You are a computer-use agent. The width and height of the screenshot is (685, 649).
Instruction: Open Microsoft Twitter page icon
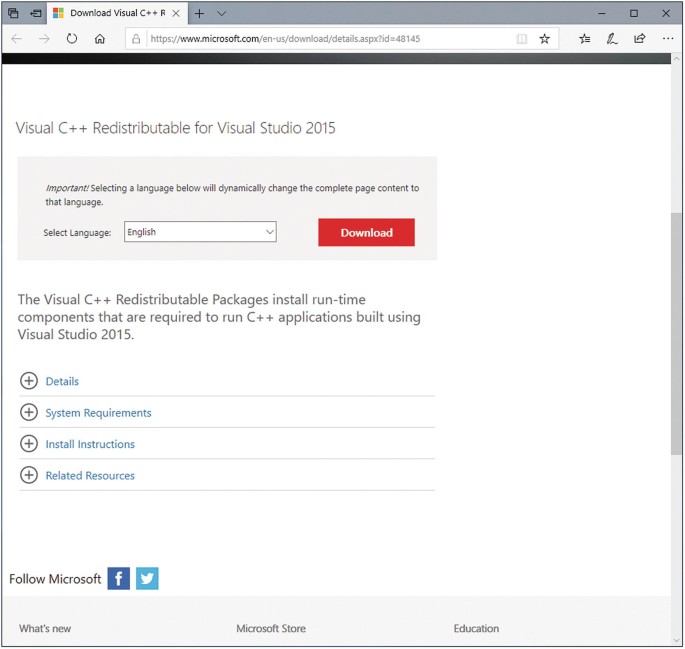coord(147,579)
